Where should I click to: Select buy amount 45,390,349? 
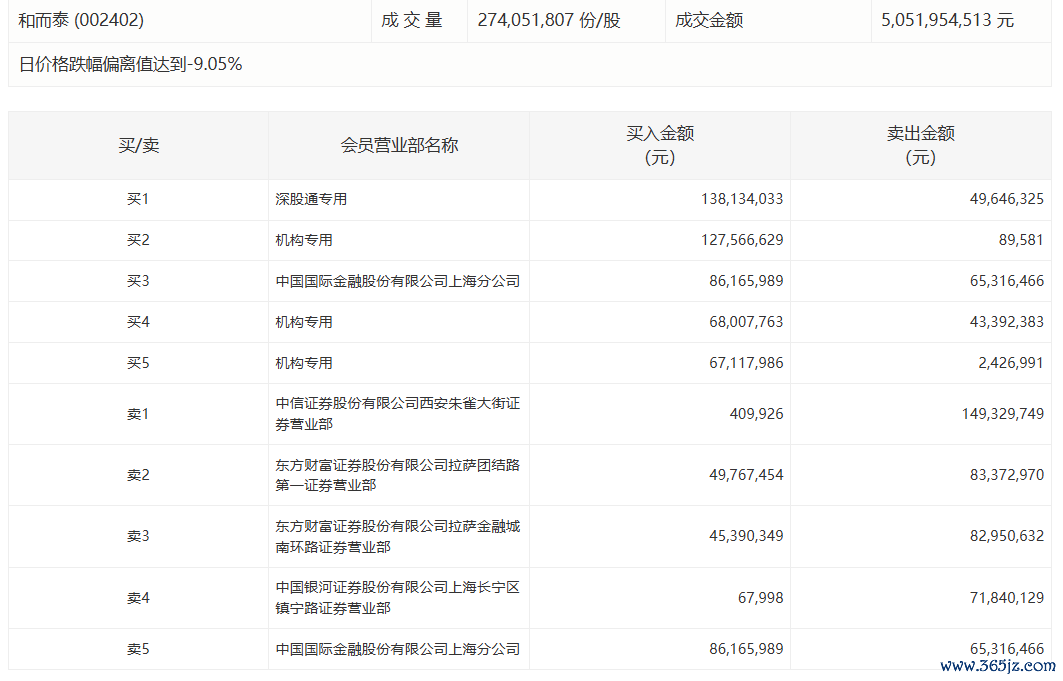pos(746,536)
